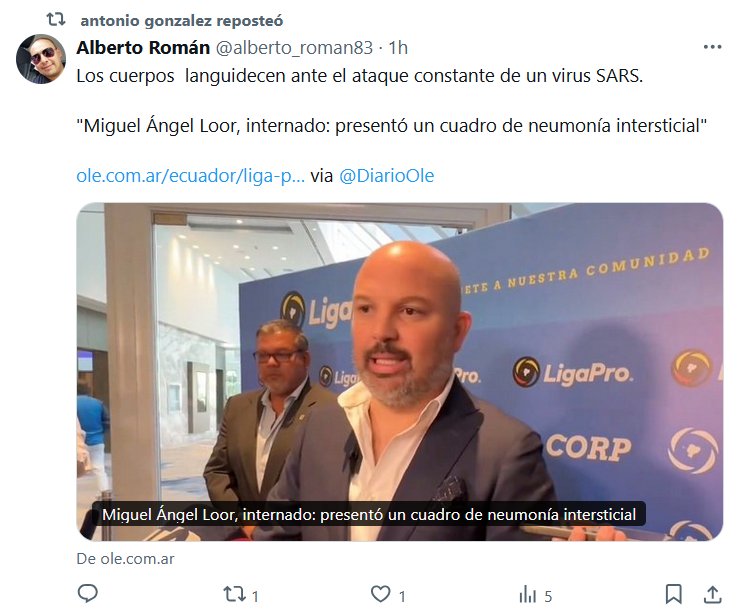Click the @alberto_roman83 handle

tap(294, 47)
